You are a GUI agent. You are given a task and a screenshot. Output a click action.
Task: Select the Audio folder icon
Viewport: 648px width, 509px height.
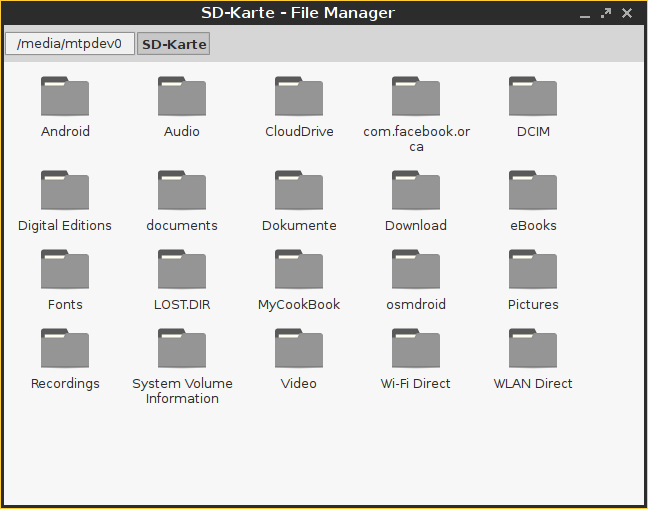[182, 97]
